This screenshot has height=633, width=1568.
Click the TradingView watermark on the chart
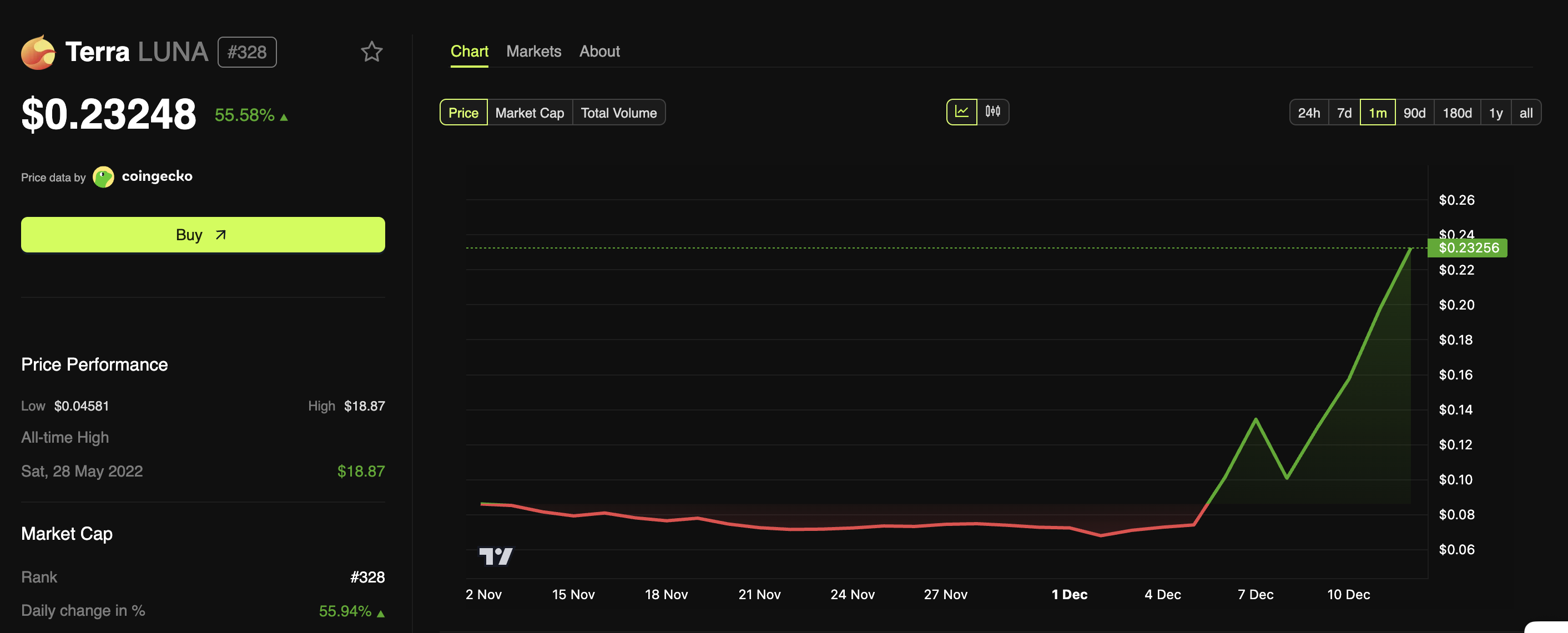coord(497,555)
